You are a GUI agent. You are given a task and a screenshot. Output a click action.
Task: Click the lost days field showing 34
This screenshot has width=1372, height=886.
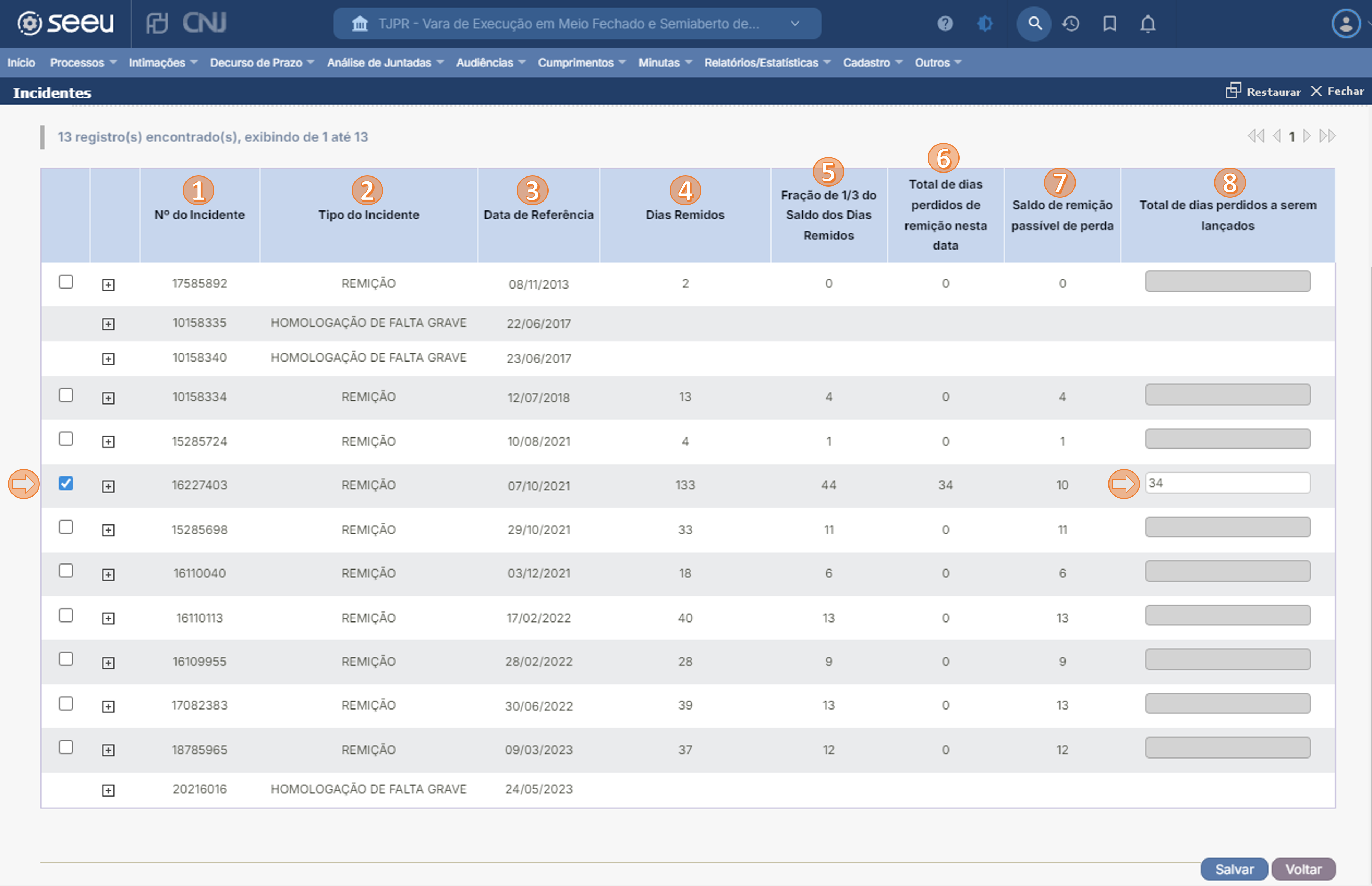point(1228,483)
